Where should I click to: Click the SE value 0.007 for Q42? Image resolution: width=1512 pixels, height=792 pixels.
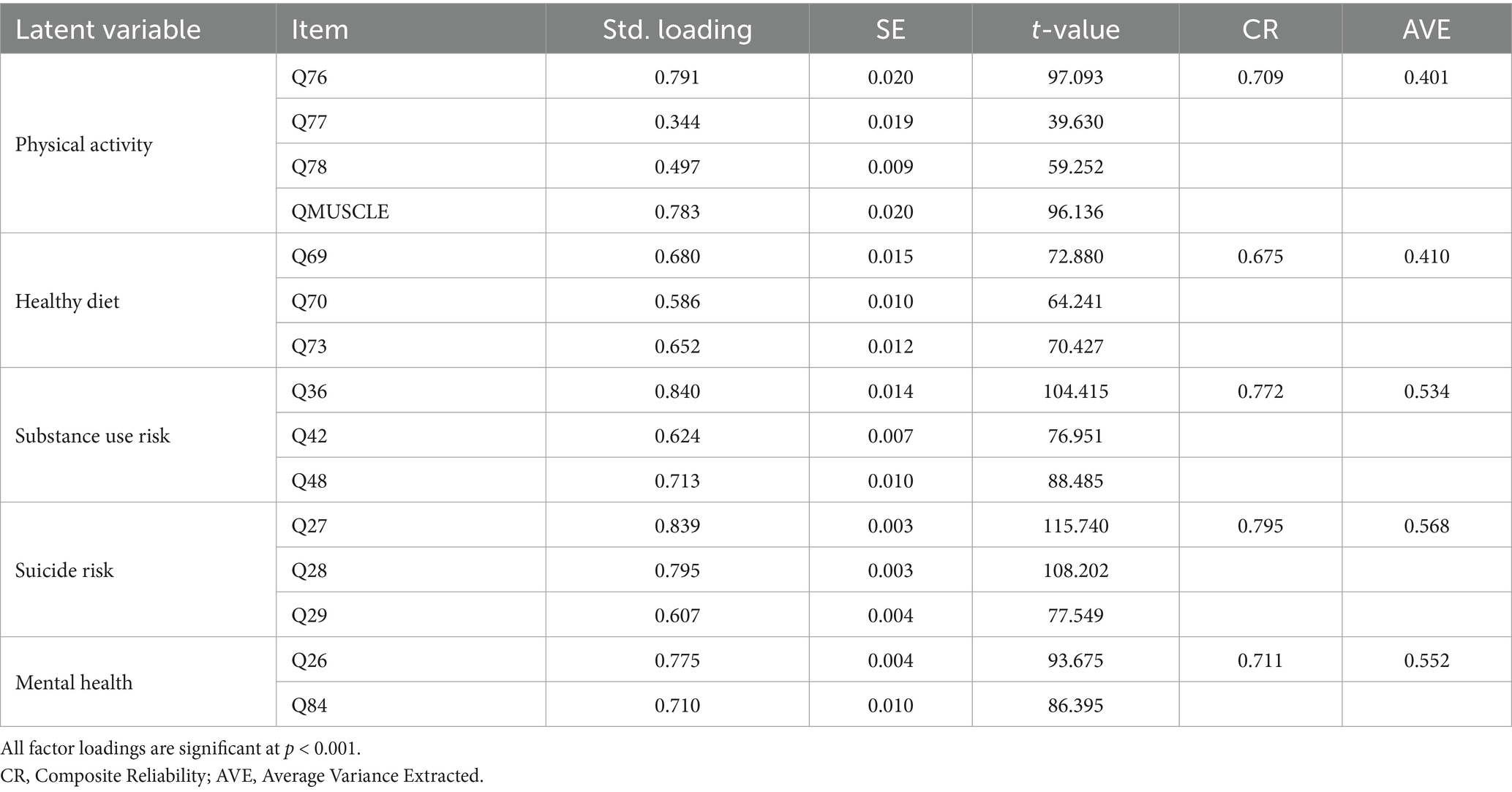coord(890,436)
